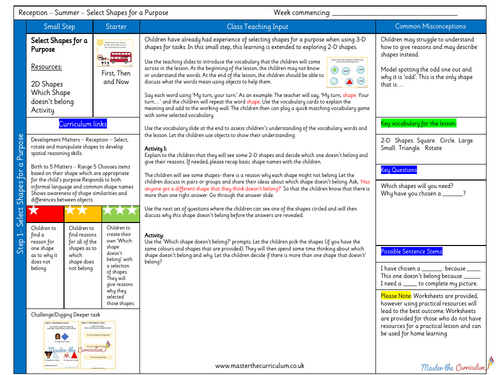Select the 'Common Misconceptions' column header
The image size is (500, 375).
point(431,27)
